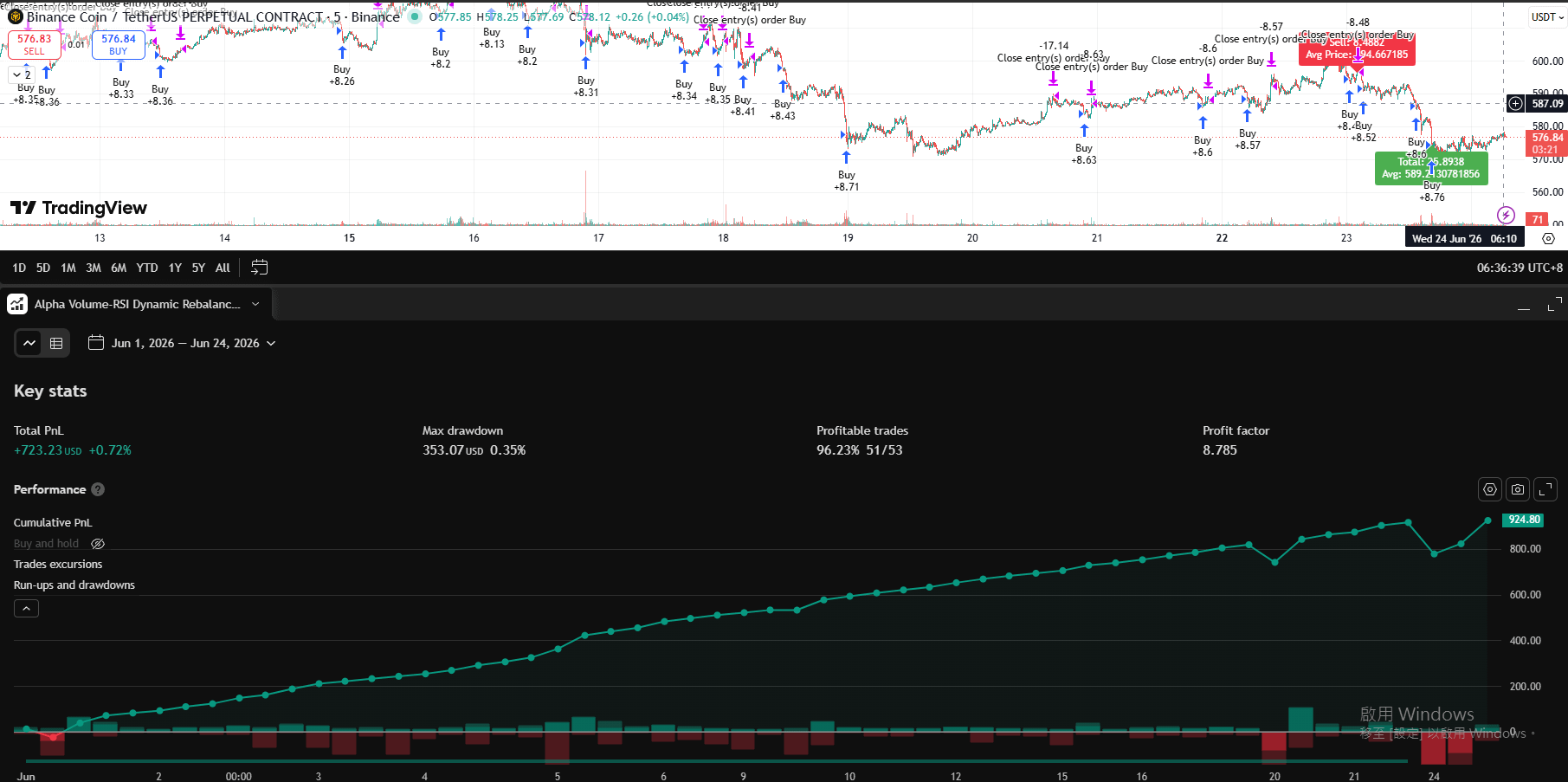The height and width of the screenshot is (782, 1568).
Task: Open the go-to-date calendar icon
Action: coord(259,268)
